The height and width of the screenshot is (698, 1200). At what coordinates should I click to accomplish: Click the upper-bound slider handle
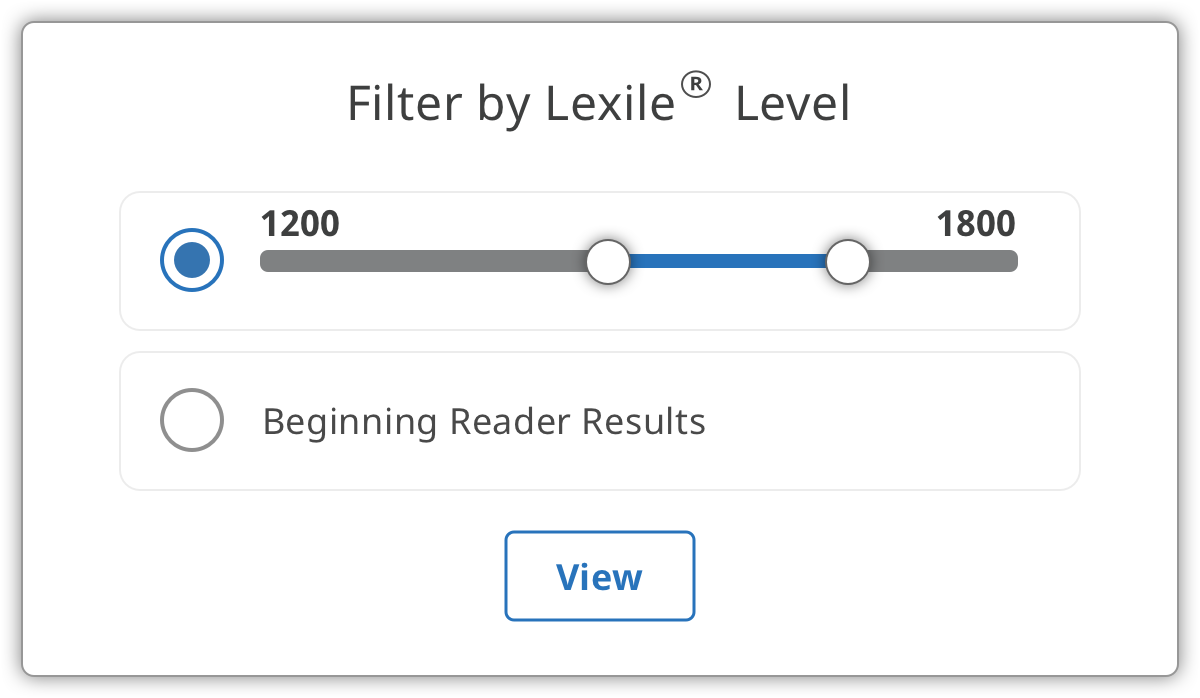pos(848,262)
